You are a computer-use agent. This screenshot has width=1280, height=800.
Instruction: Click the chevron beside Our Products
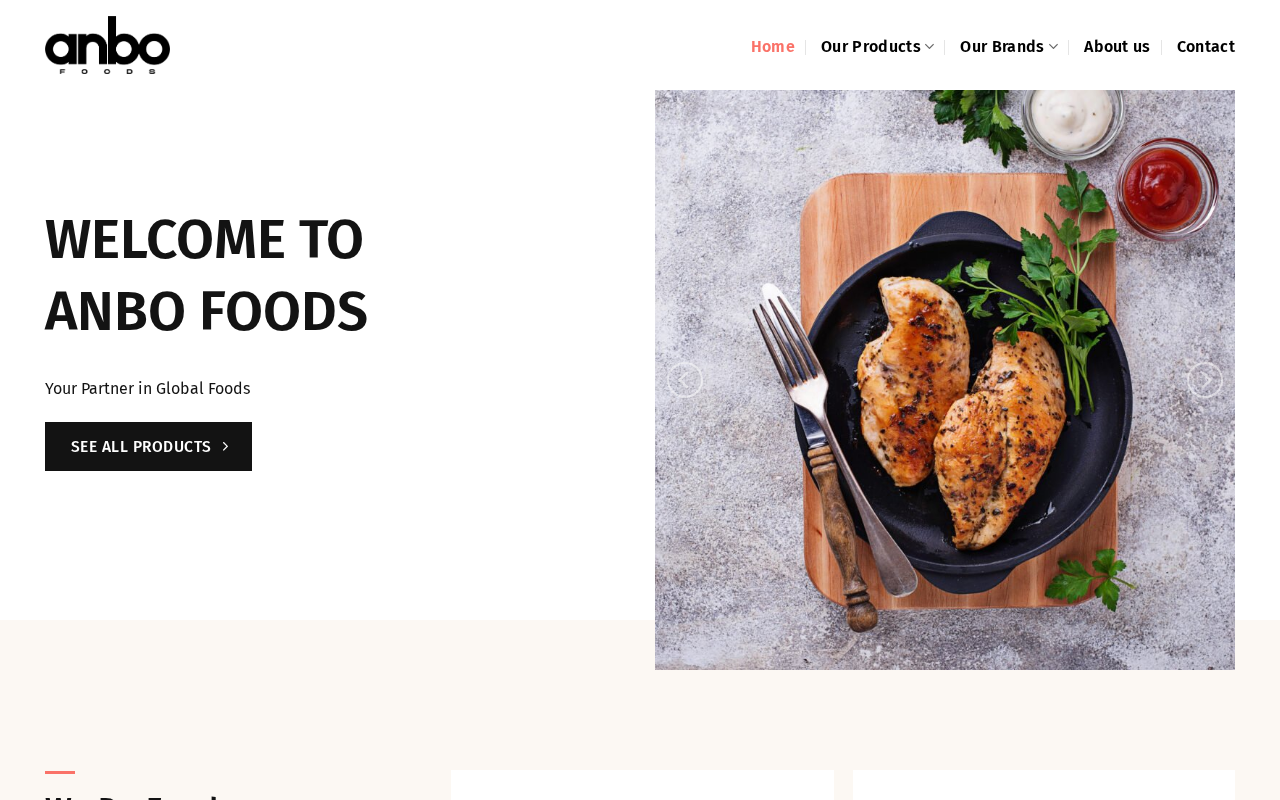(930, 47)
